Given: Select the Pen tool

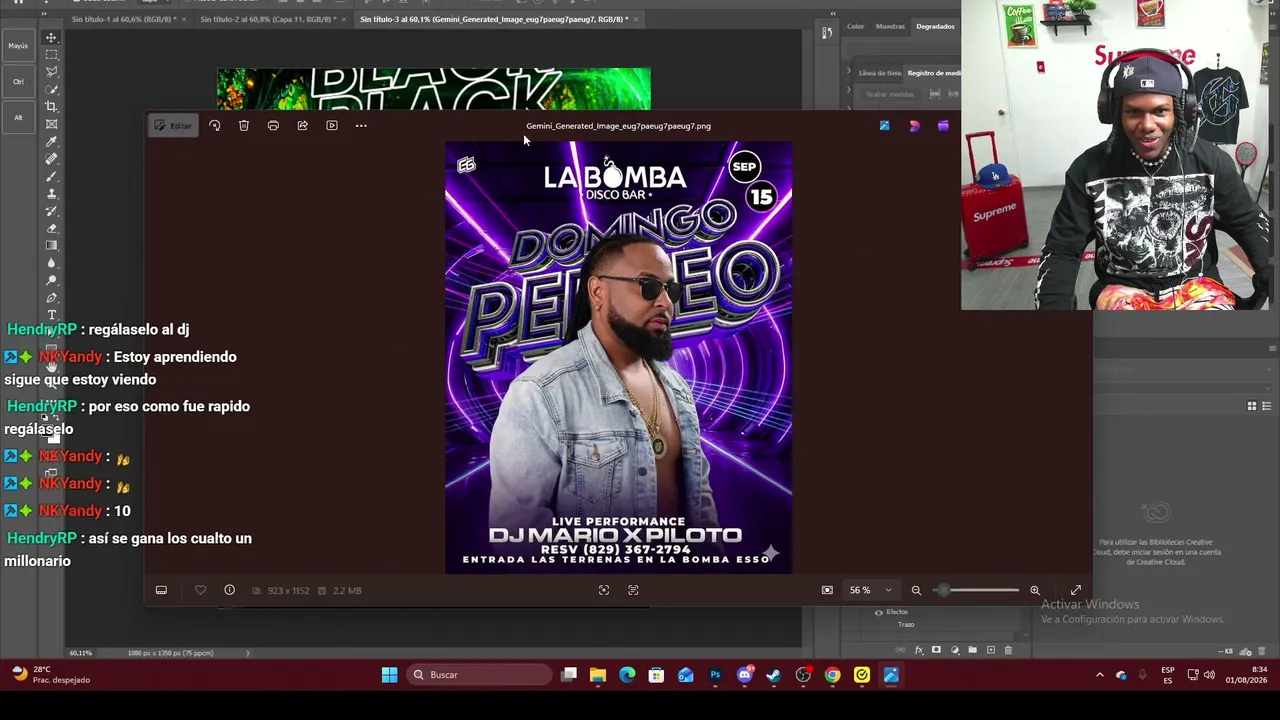Looking at the screenshot, I should [x=51, y=298].
